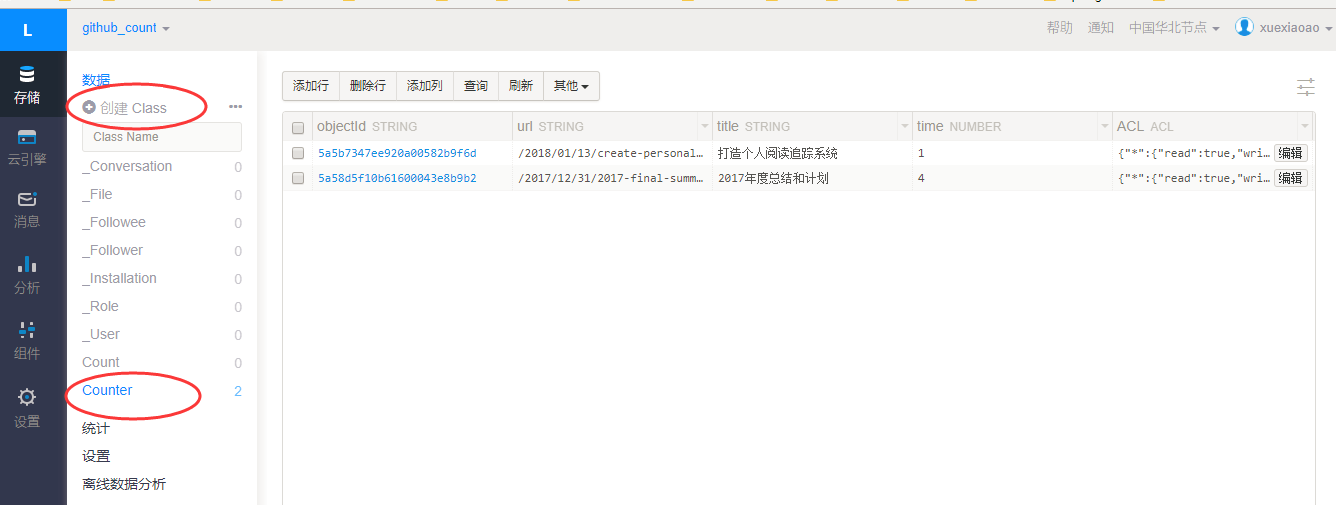Focus the Class Name search field
1336x505 pixels.
[162, 137]
